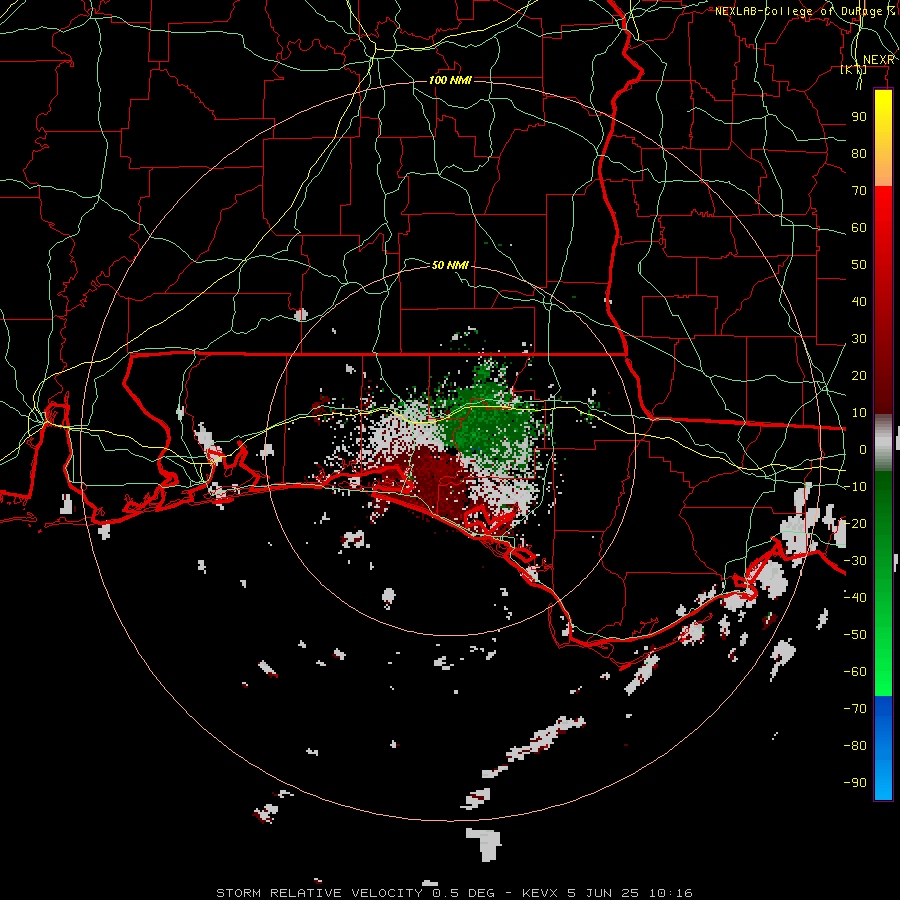Select the positive 10 value on velocity scale
The height and width of the screenshot is (900, 900).
coord(859,413)
